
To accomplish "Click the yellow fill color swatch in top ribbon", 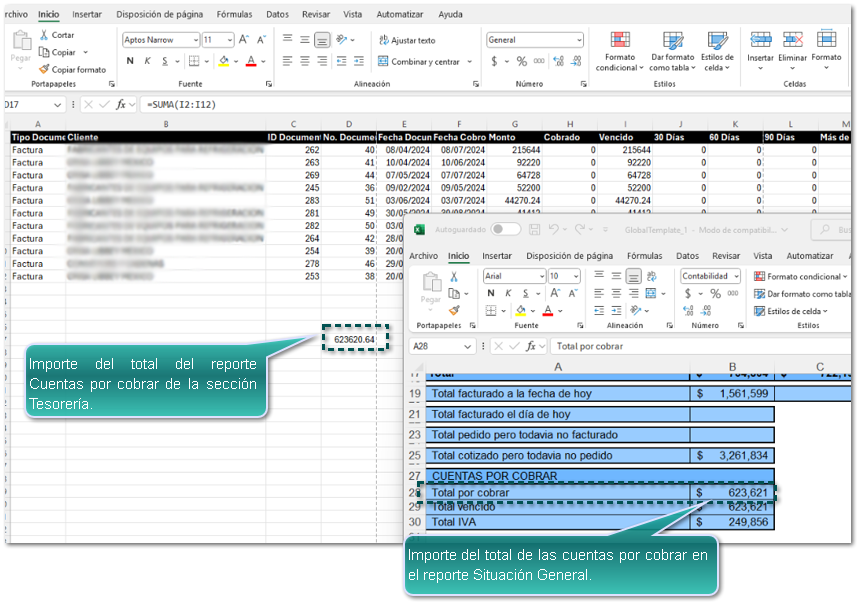I will pyautogui.click(x=224, y=62).
